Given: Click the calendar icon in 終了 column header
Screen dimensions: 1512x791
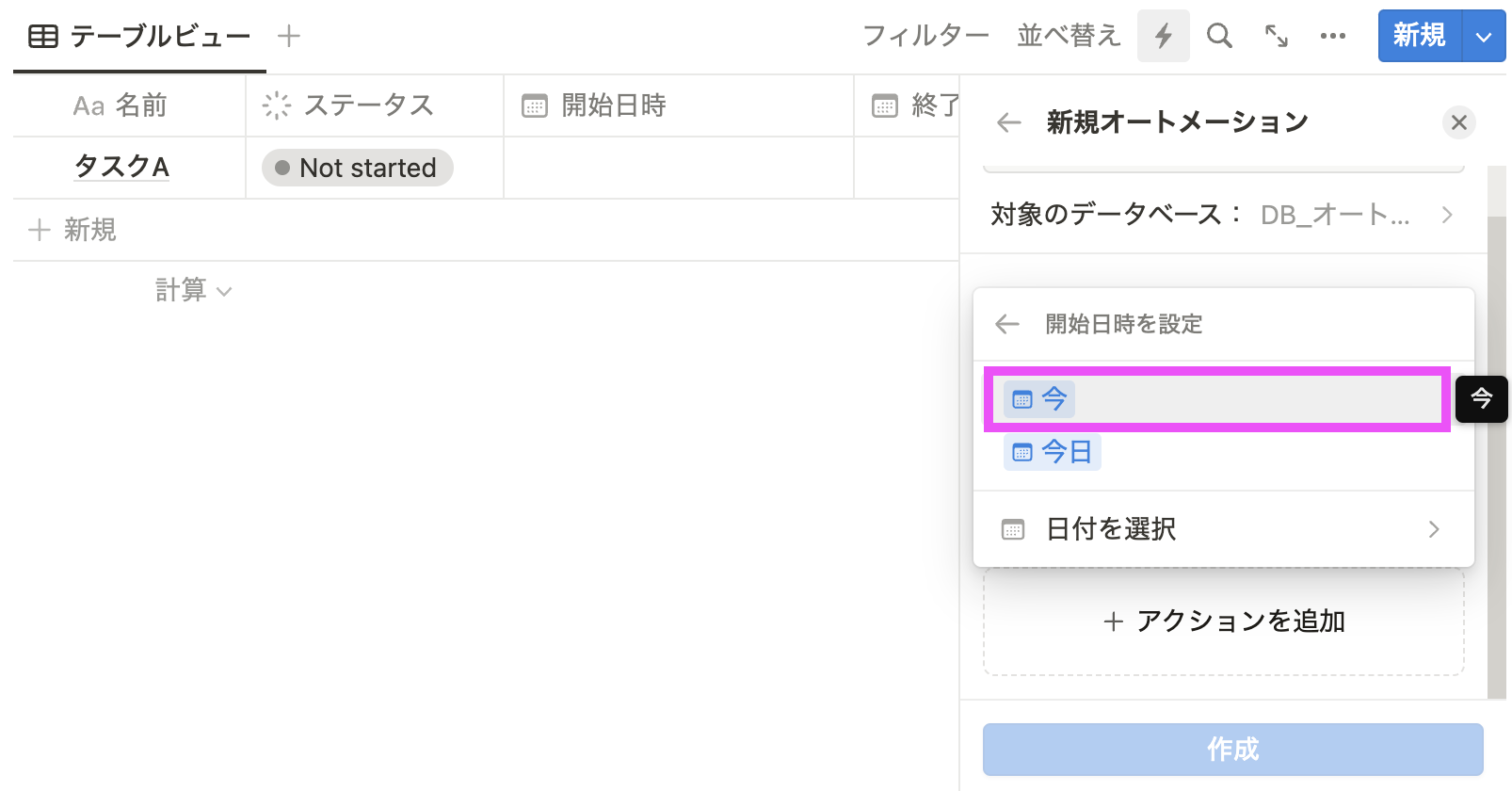Looking at the screenshot, I should click(885, 105).
